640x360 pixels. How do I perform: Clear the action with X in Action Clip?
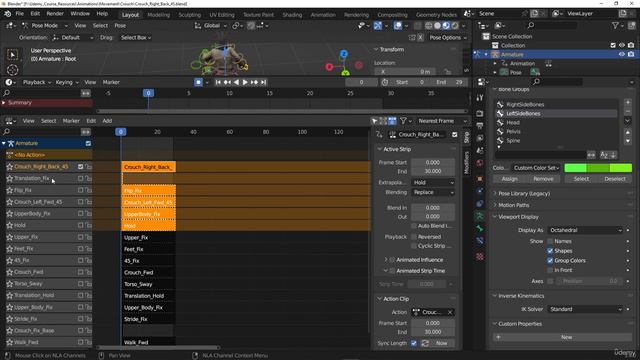tap(450, 312)
